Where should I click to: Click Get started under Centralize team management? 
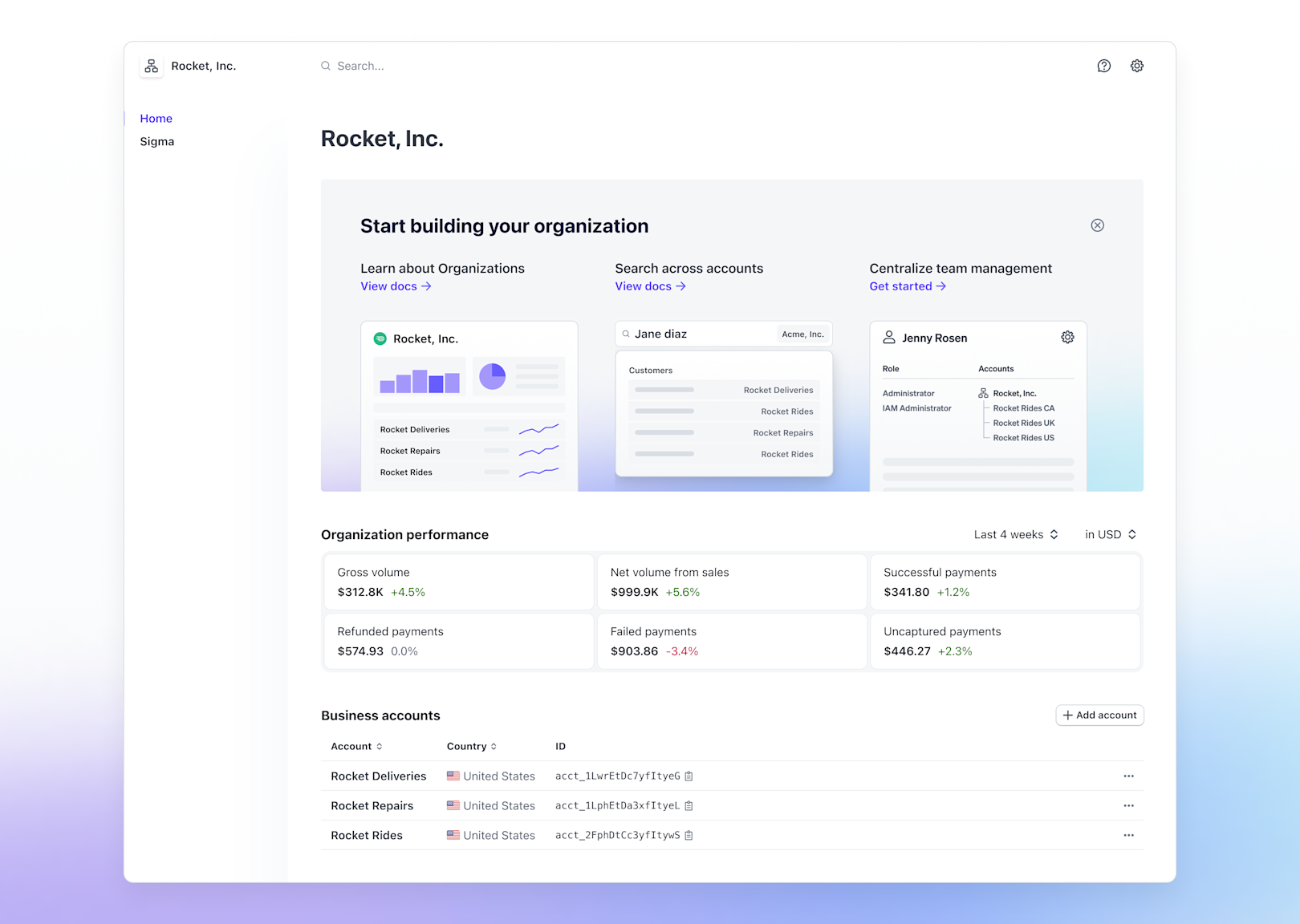click(907, 286)
